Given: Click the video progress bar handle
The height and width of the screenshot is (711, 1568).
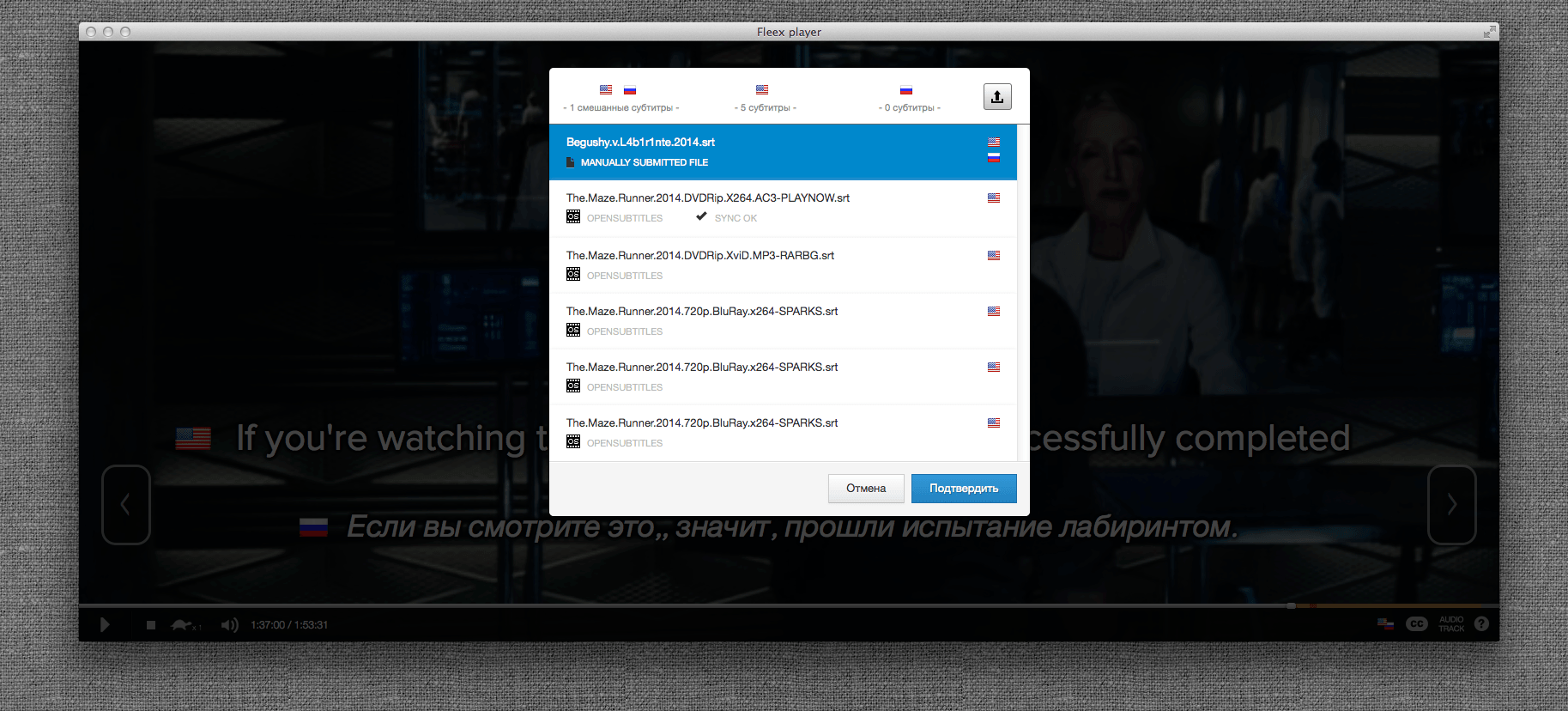Looking at the screenshot, I should click(x=1291, y=605).
